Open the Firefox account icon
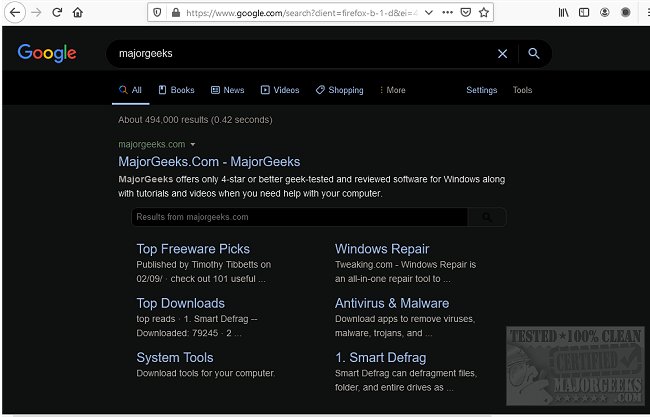Image resolution: width=650 pixels, height=417 pixels. pos(605,12)
